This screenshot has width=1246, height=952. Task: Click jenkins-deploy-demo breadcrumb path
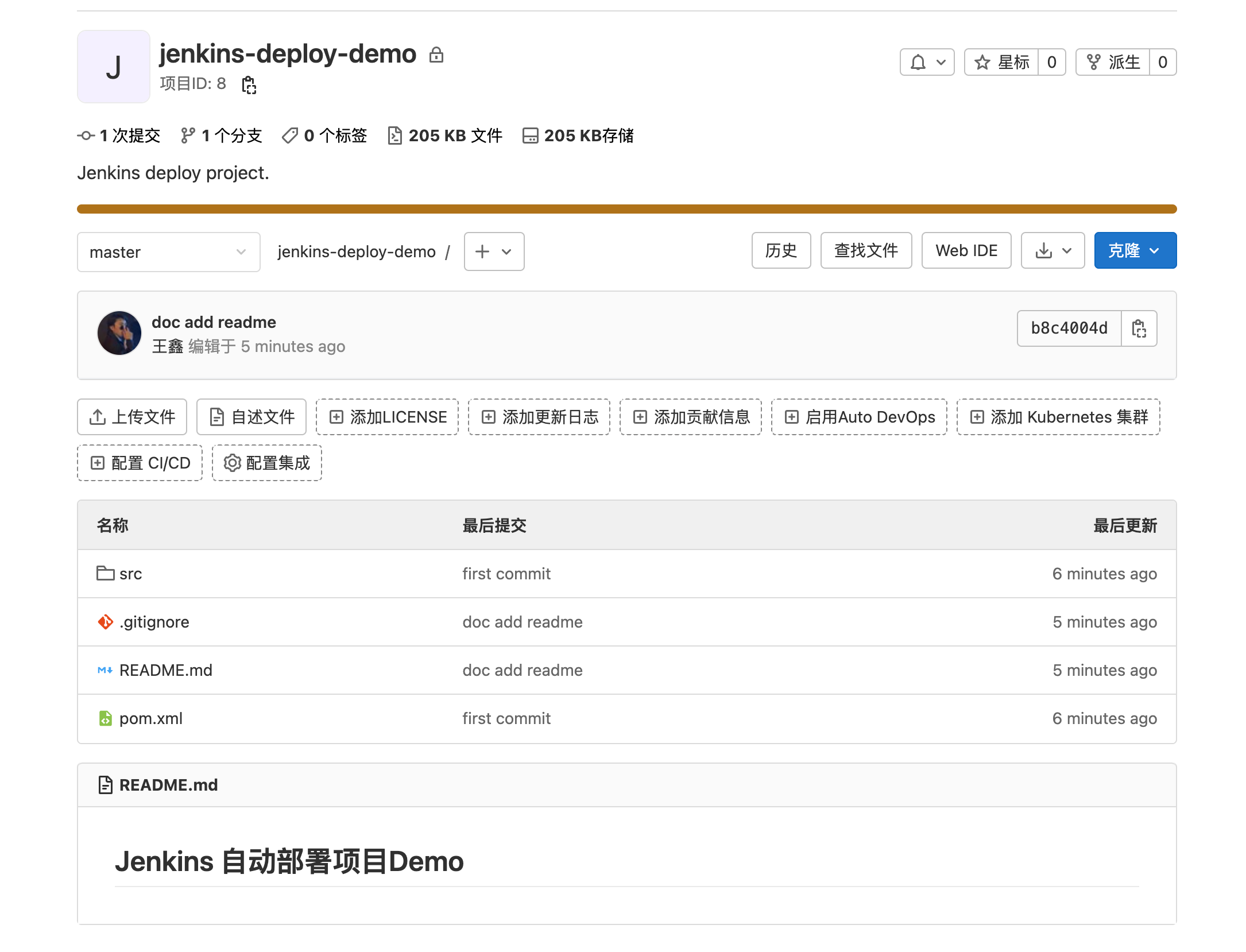click(x=356, y=251)
